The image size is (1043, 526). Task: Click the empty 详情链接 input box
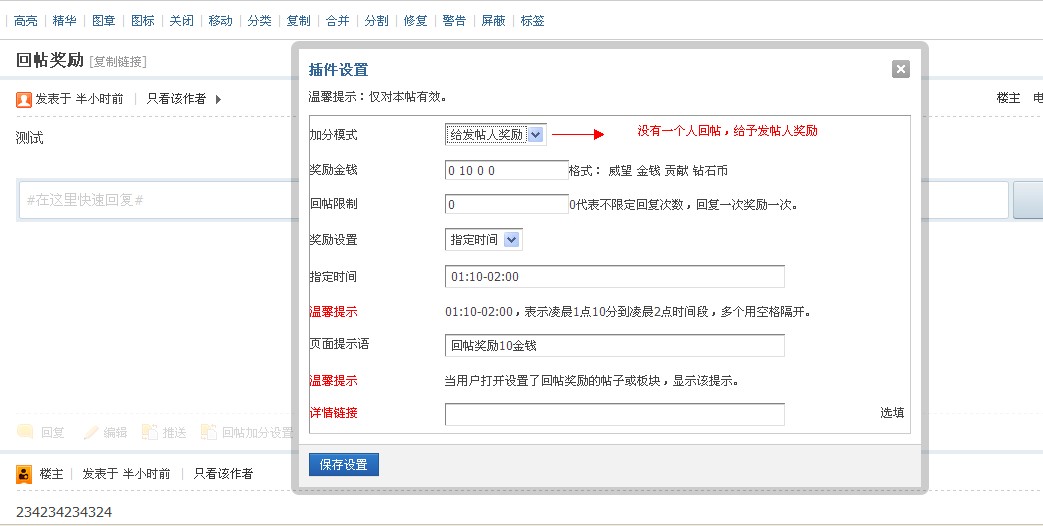pyautogui.click(x=614, y=414)
